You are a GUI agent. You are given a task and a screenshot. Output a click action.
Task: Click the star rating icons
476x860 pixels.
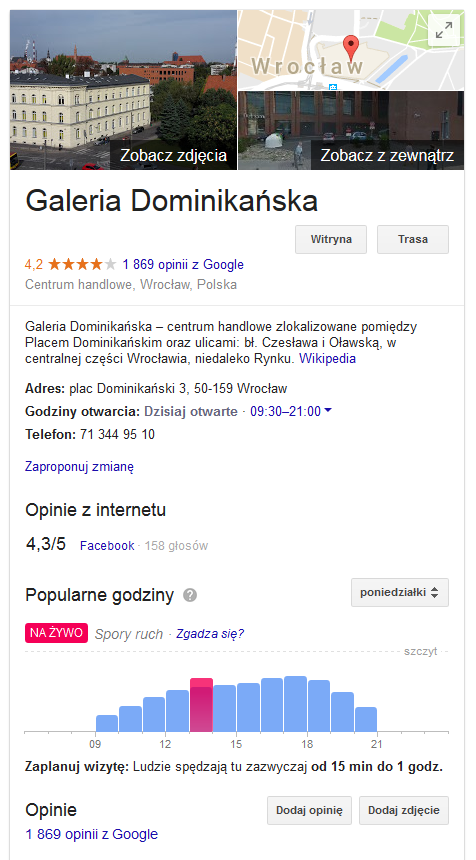pos(82,265)
